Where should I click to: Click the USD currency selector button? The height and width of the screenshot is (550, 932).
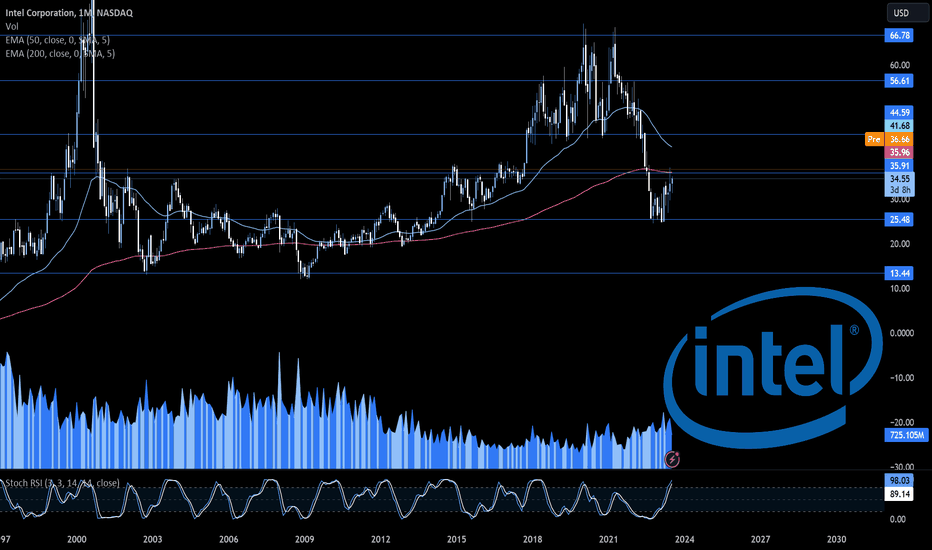click(907, 12)
